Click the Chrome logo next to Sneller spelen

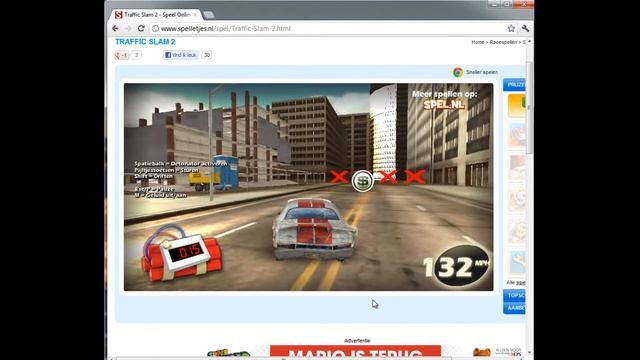point(458,72)
